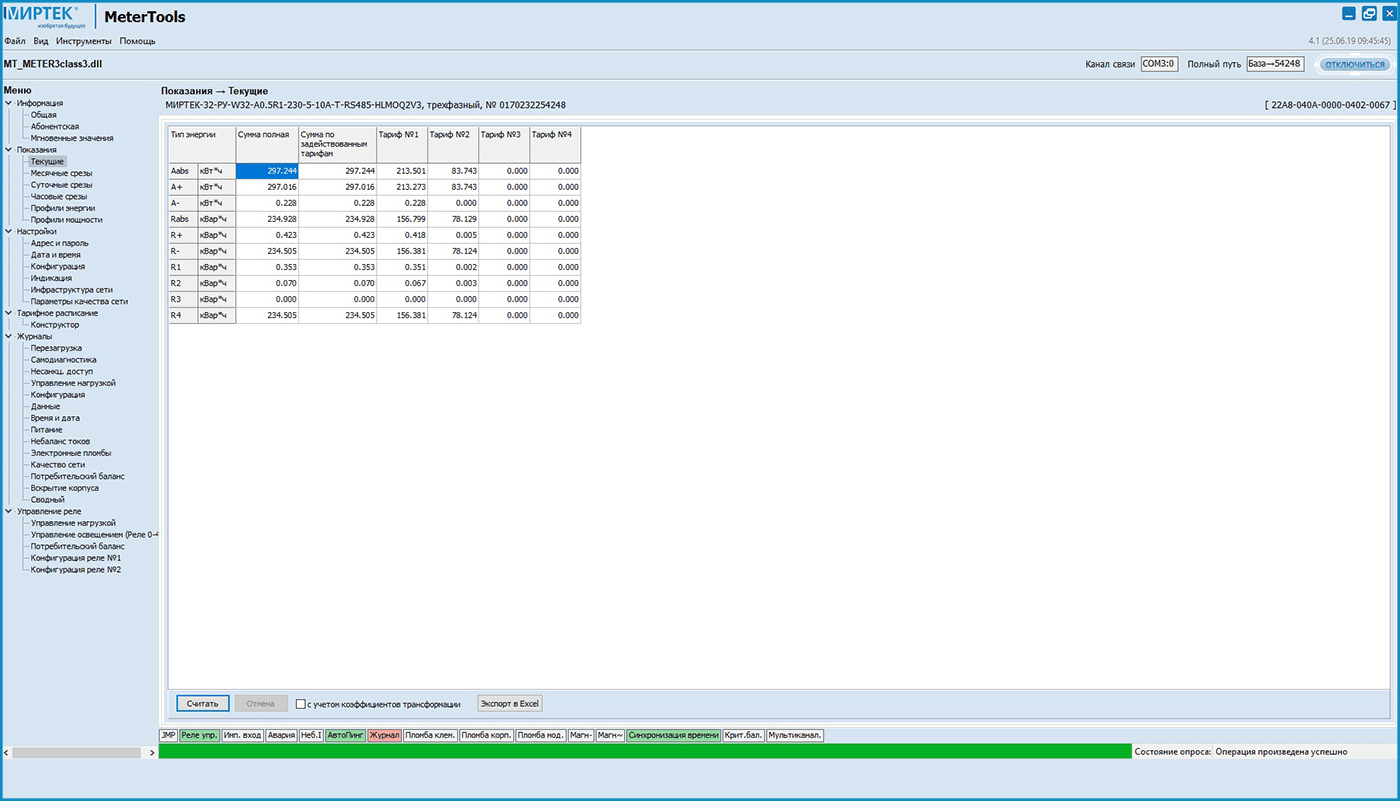Viewport: 1400px width, 801px height.
Task: Open the Файл menu
Action: pos(15,41)
